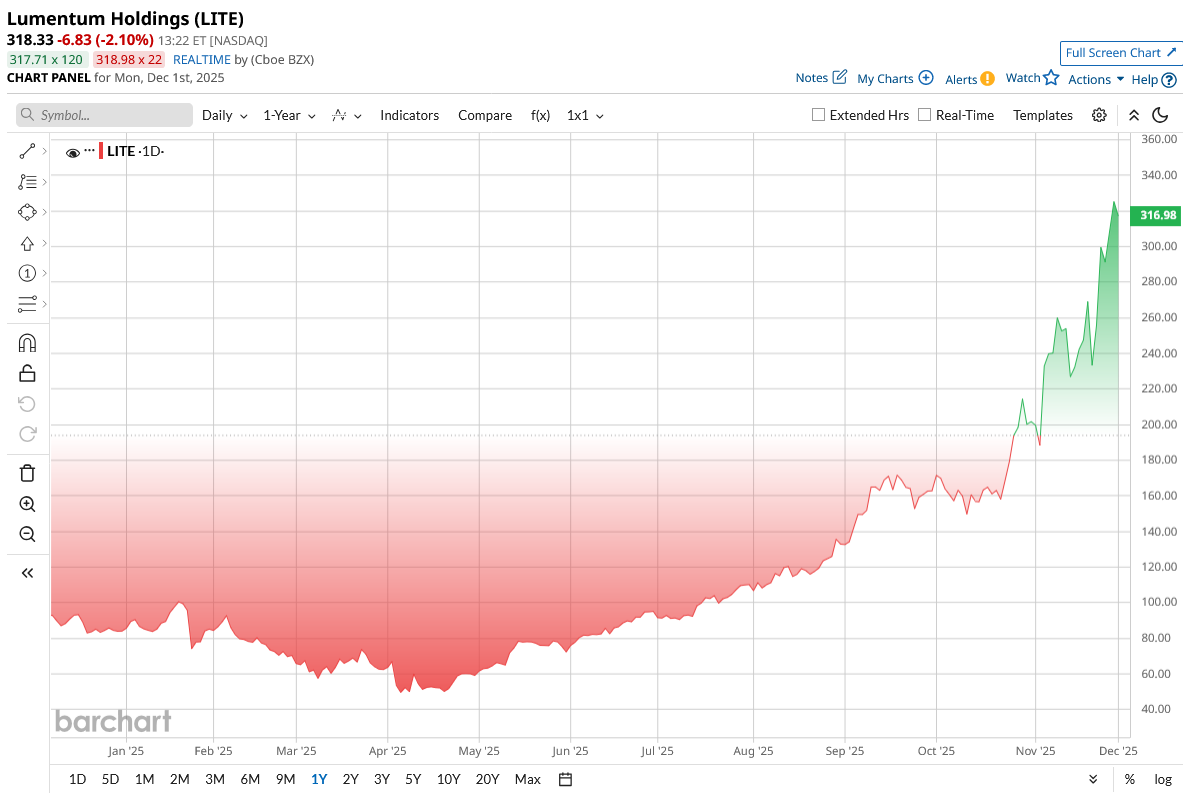Expand the bottom panel double chevron
This screenshot has height=793, width=1183.
point(1093,779)
